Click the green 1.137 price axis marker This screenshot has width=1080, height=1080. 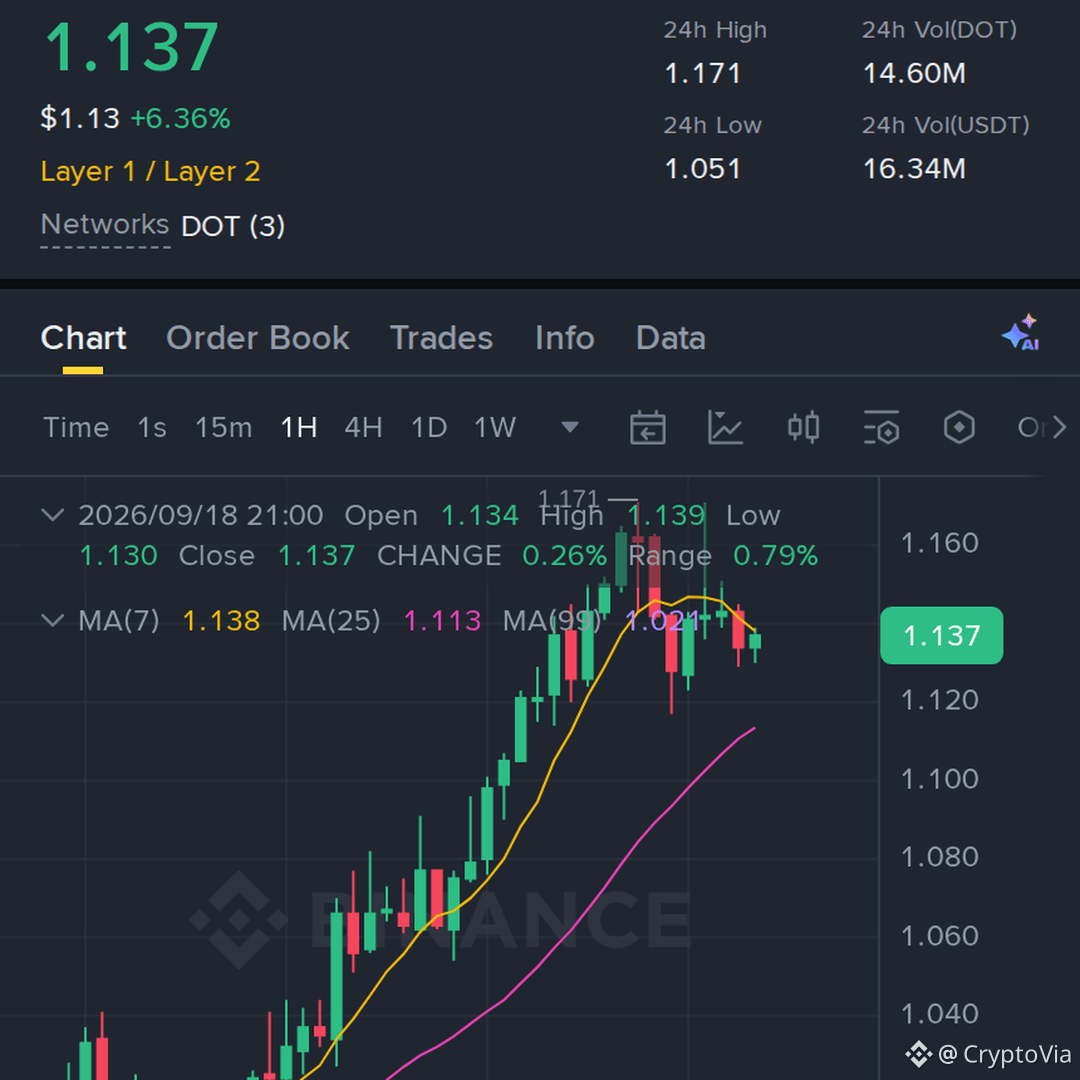coord(942,636)
